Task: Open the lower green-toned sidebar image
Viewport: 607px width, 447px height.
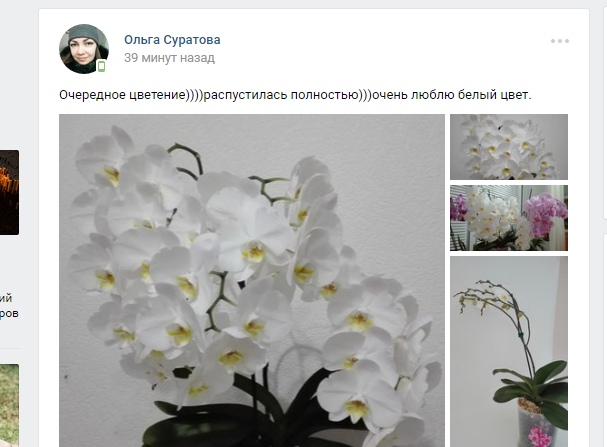Action: pos(9,405)
